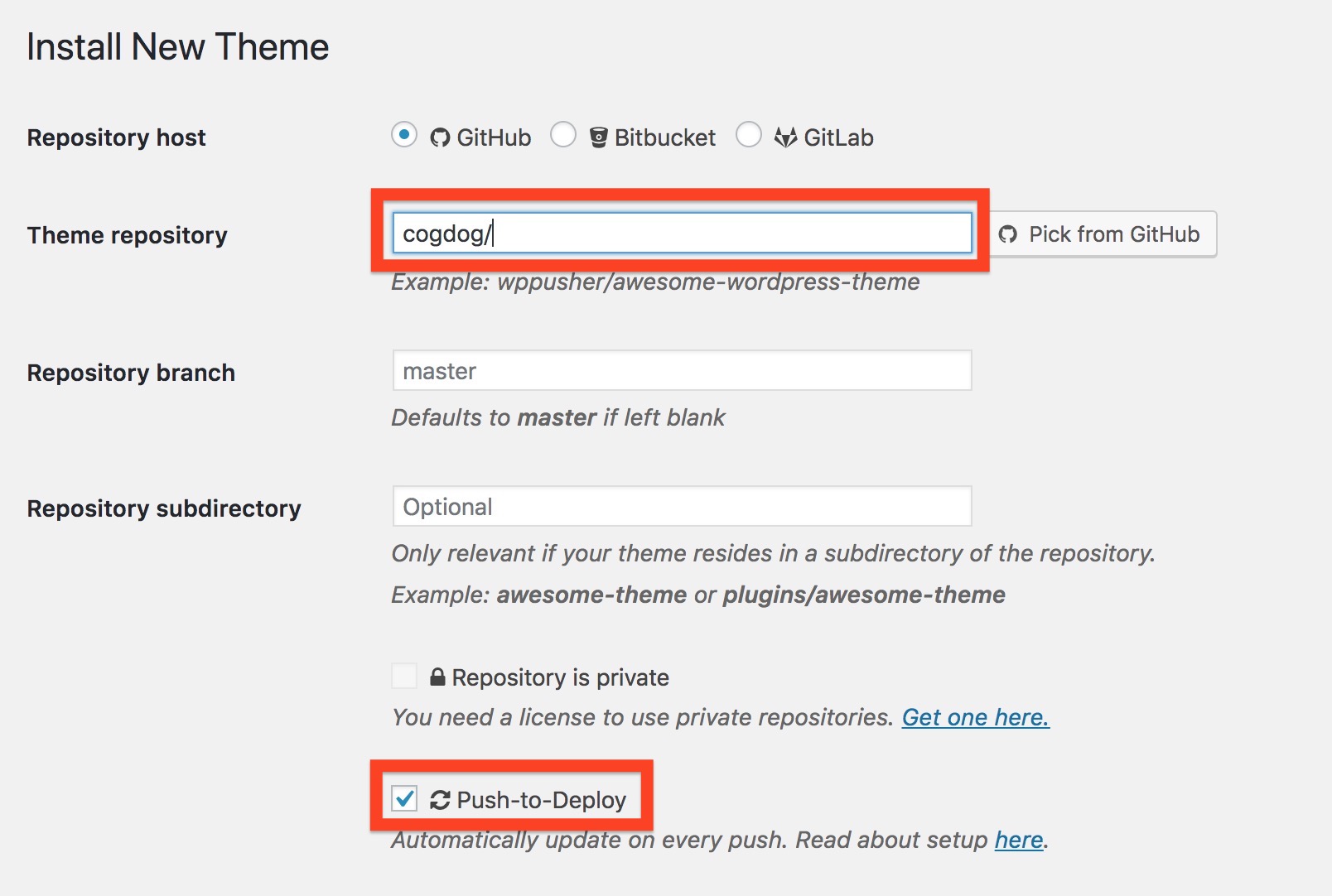Screen dimensions: 1332x896
Task: Click into the Repository branch field
Action: pyautogui.click(x=681, y=371)
